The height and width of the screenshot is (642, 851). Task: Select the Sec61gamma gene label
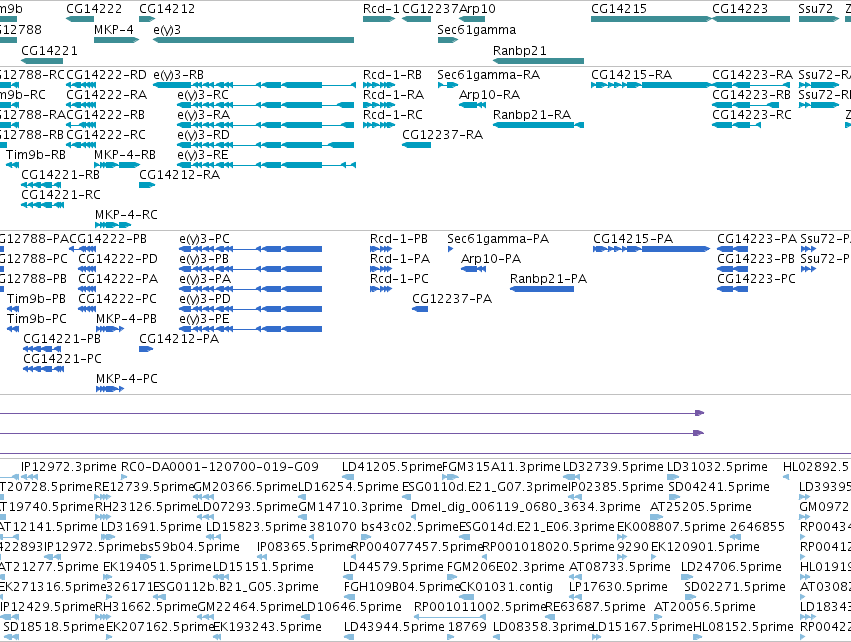coord(477,30)
